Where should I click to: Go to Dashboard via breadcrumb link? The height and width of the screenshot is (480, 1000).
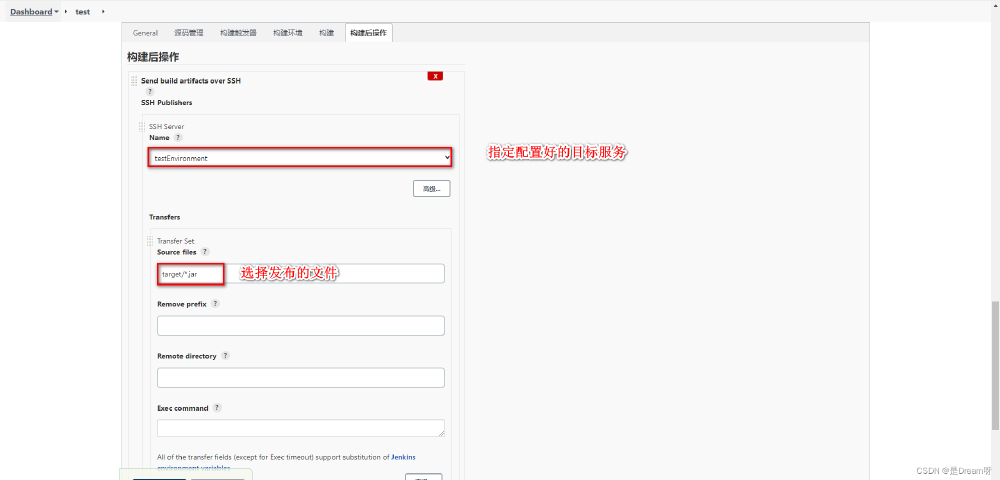[x=31, y=11]
